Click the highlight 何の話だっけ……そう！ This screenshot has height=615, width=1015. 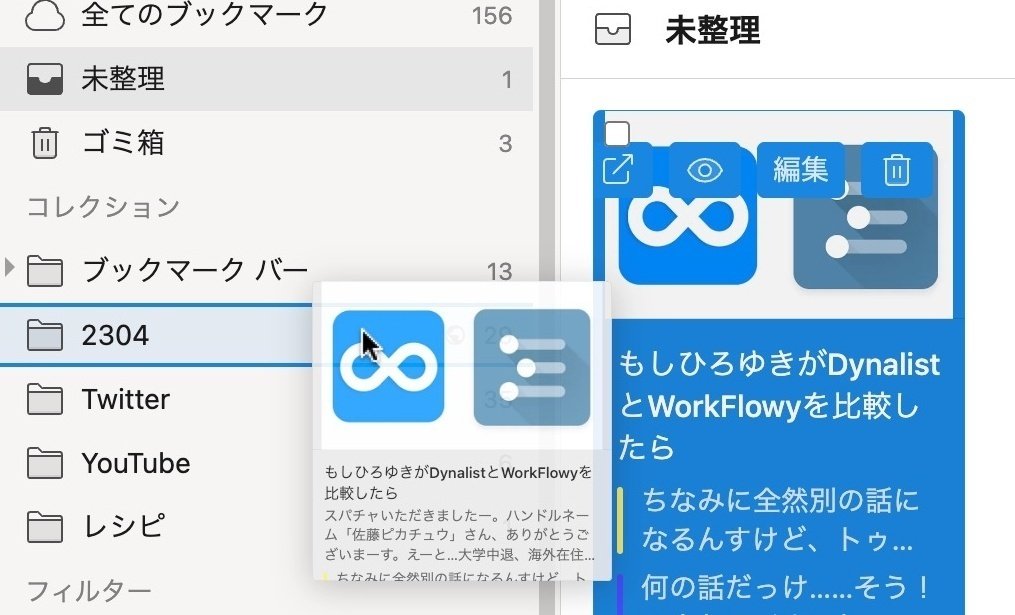pyautogui.click(x=786, y=588)
